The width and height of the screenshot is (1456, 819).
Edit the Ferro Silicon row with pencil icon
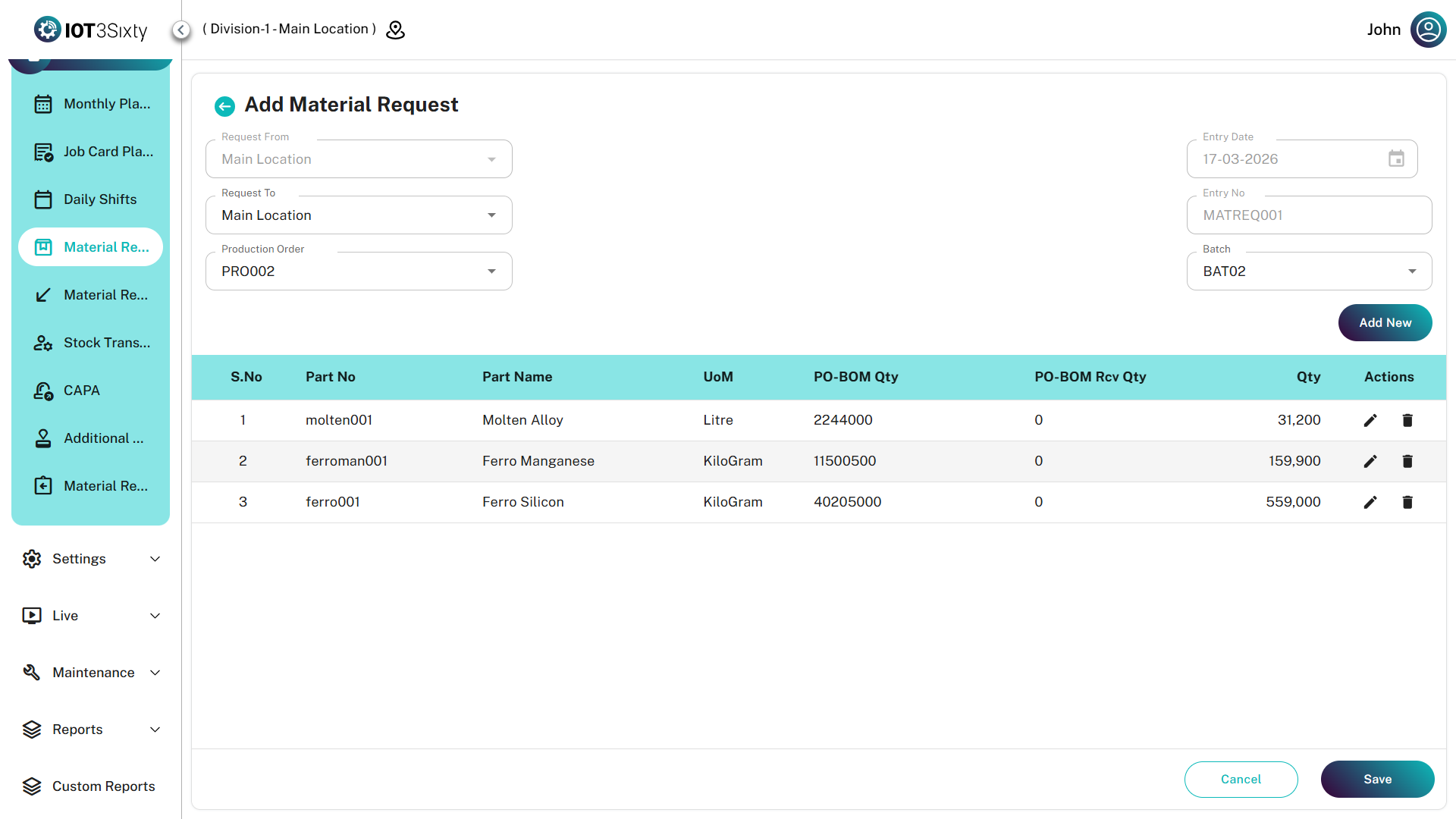click(x=1370, y=502)
